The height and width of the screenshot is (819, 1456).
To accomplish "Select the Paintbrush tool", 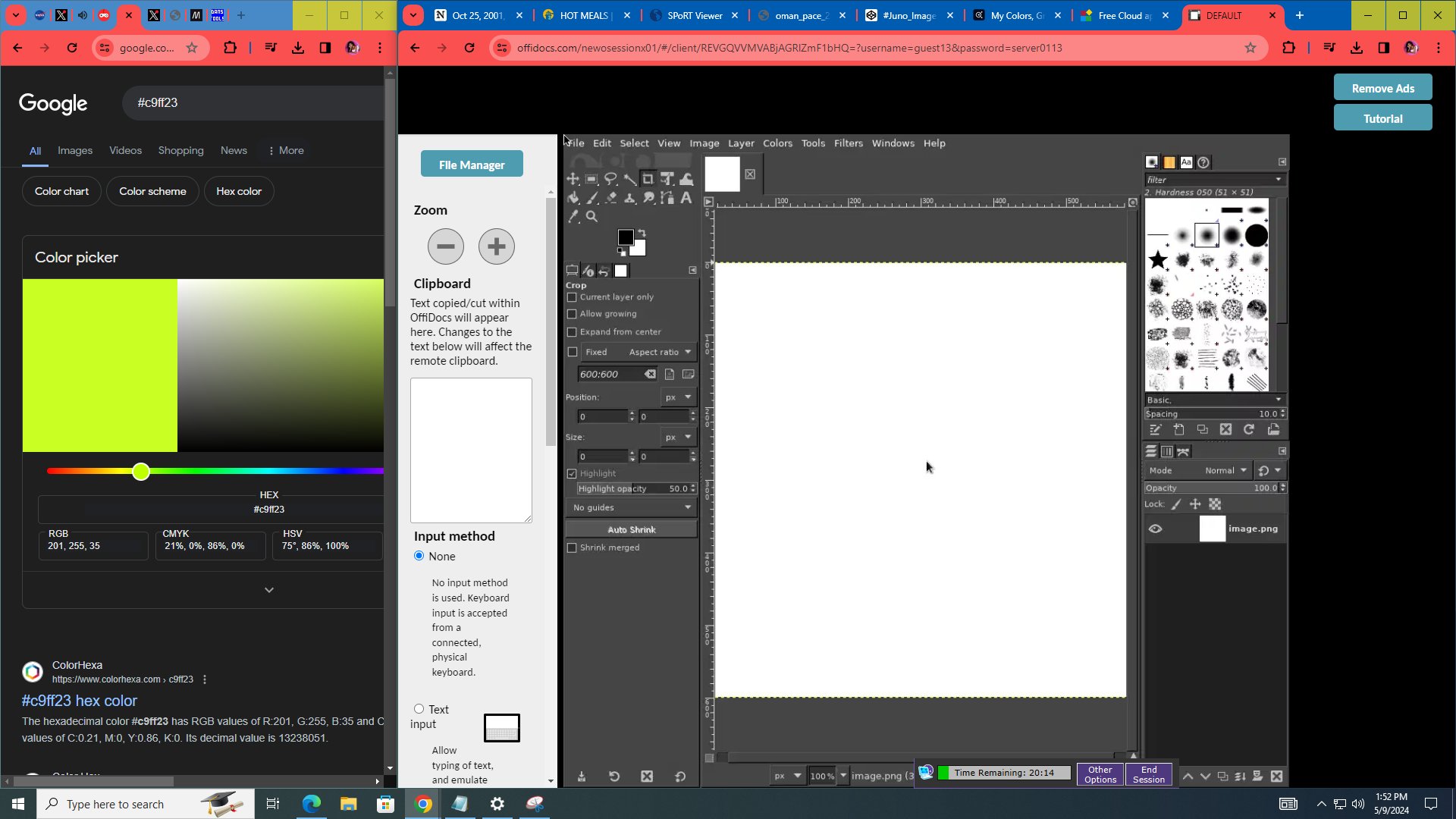I will pos(592,198).
